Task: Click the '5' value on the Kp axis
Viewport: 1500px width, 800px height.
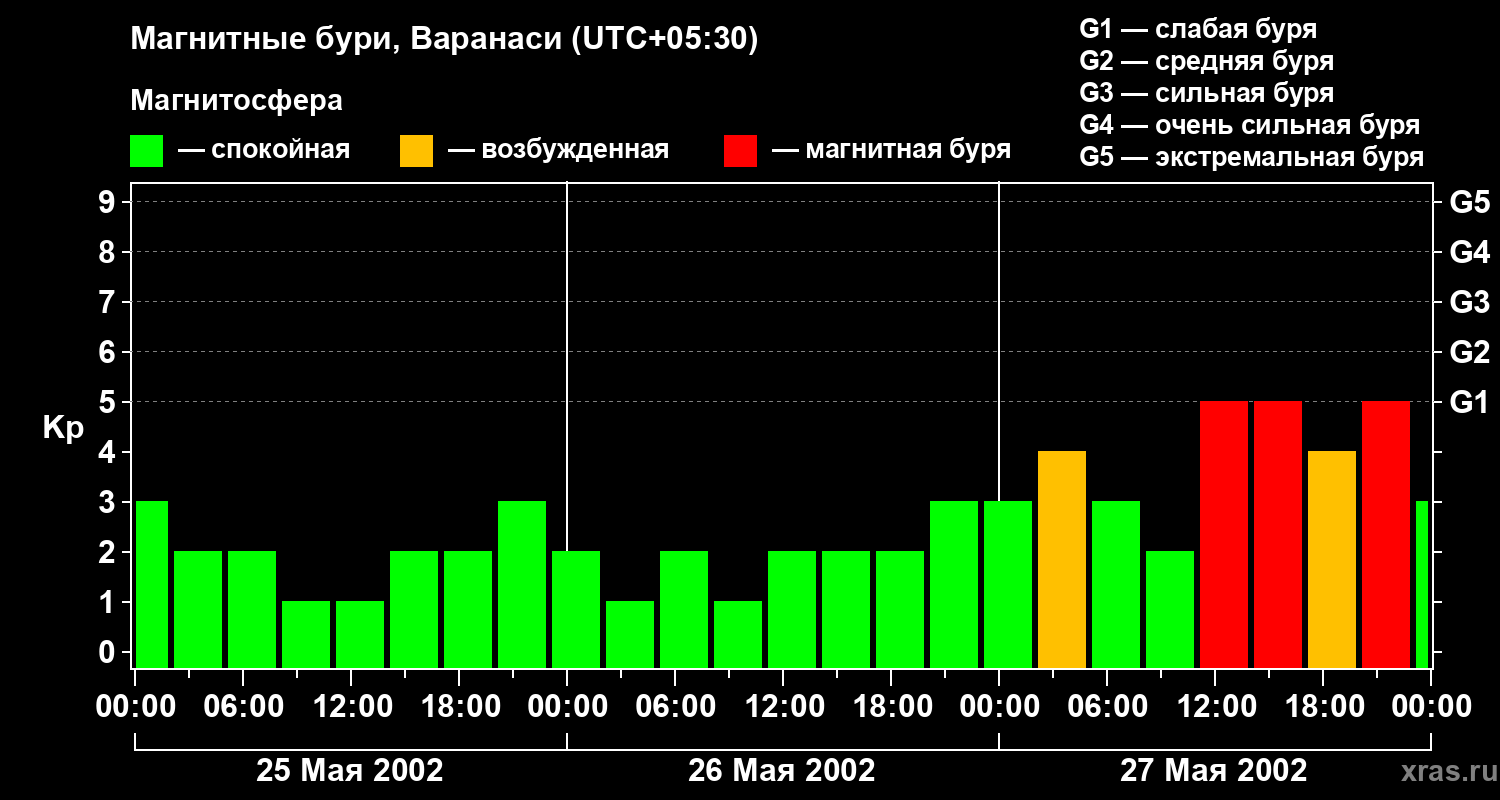Action: pos(109,403)
